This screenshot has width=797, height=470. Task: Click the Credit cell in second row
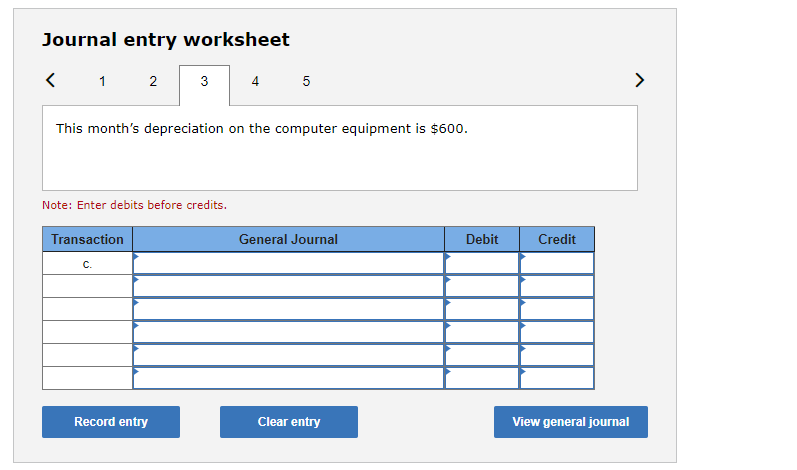pos(557,286)
